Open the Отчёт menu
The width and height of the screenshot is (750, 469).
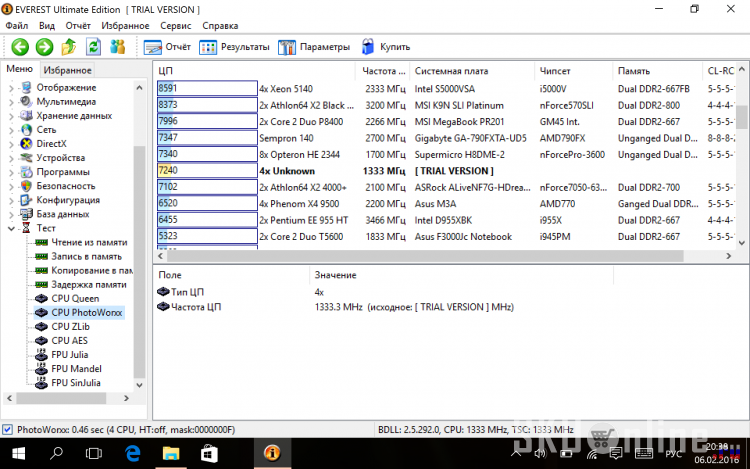pyautogui.click(x=78, y=26)
